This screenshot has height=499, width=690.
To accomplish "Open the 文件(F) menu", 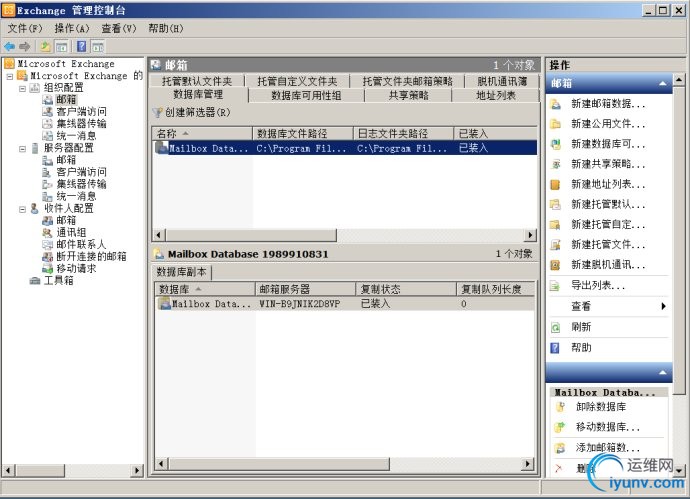I will [x=25, y=29].
